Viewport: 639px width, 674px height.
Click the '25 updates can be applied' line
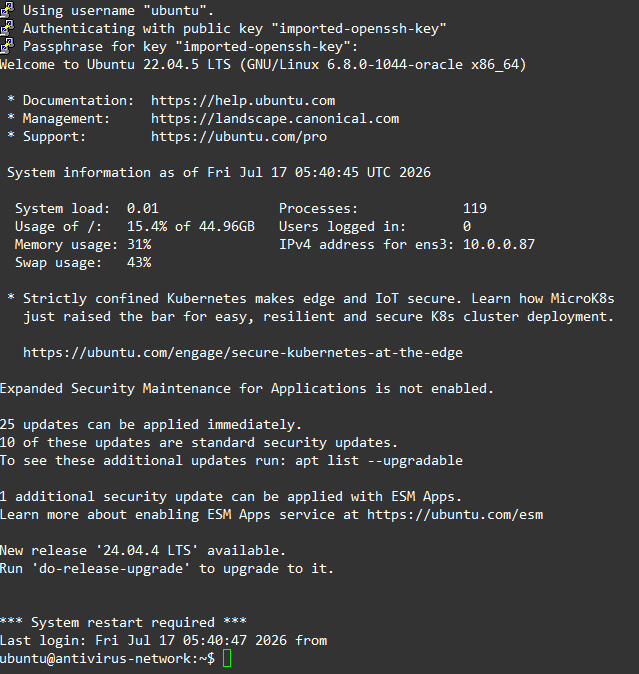[x=151, y=425]
